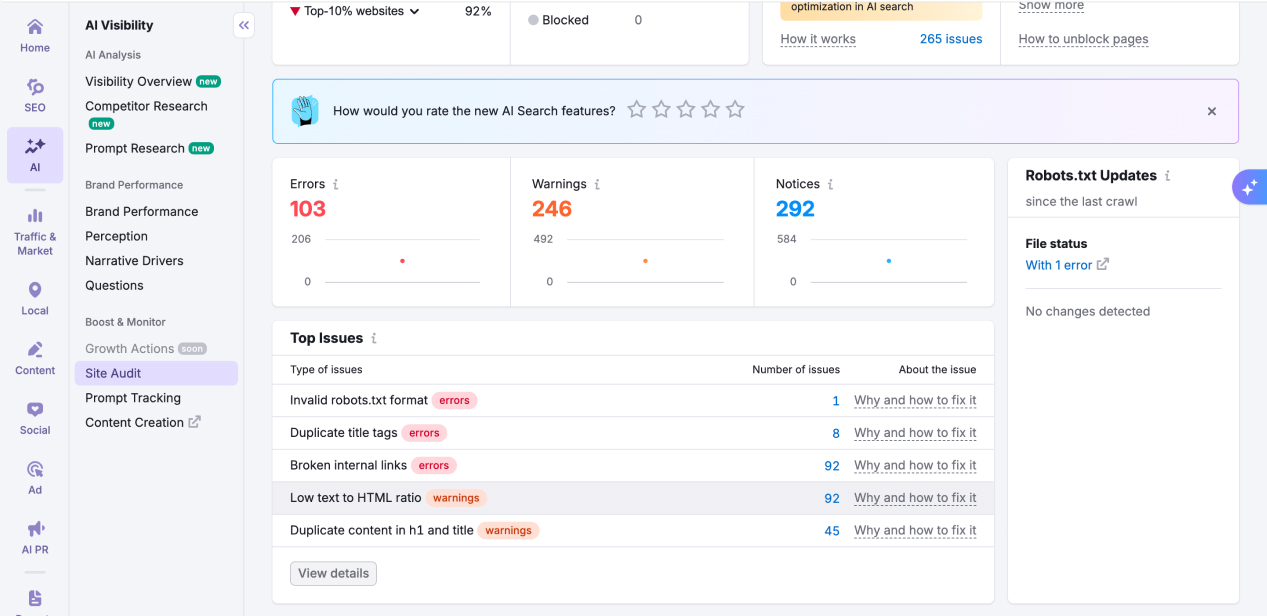The width and height of the screenshot is (1267, 616).
Task: Click the sparkle AI assistant button
Action: pos(1249,187)
